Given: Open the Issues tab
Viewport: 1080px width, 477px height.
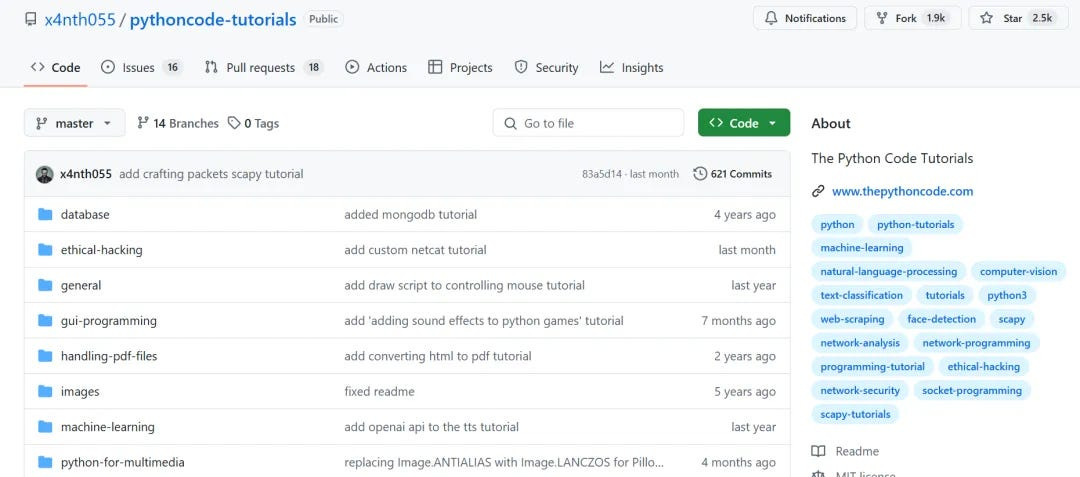Looking at the screenshot, I should coord(141,67).
